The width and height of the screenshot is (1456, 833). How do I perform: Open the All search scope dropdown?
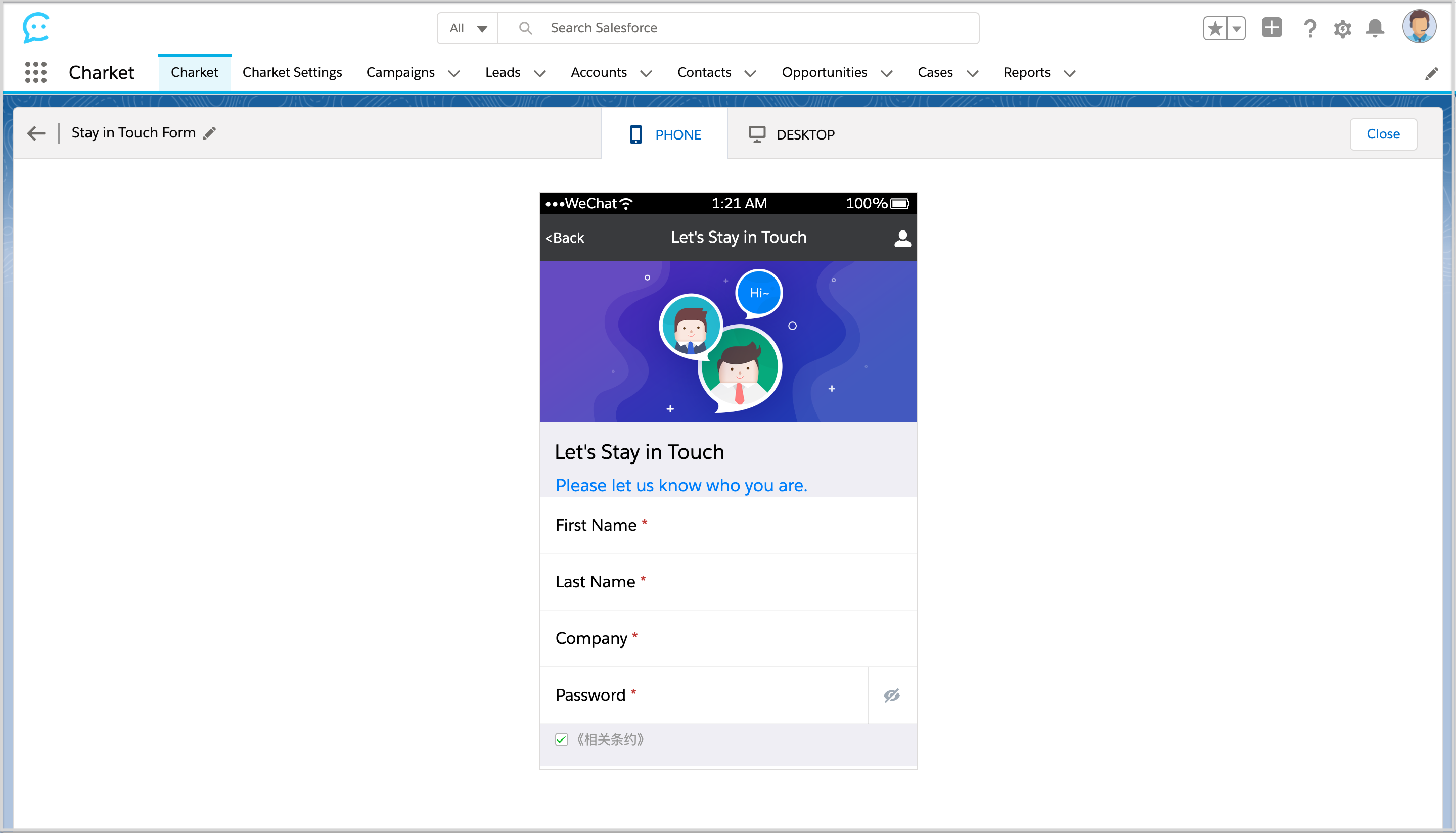coord(468,28)
